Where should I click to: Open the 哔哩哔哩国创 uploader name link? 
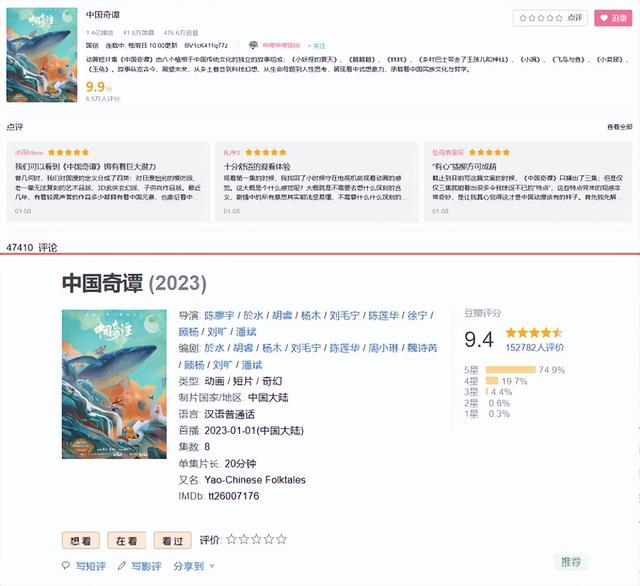pos(281,45)
